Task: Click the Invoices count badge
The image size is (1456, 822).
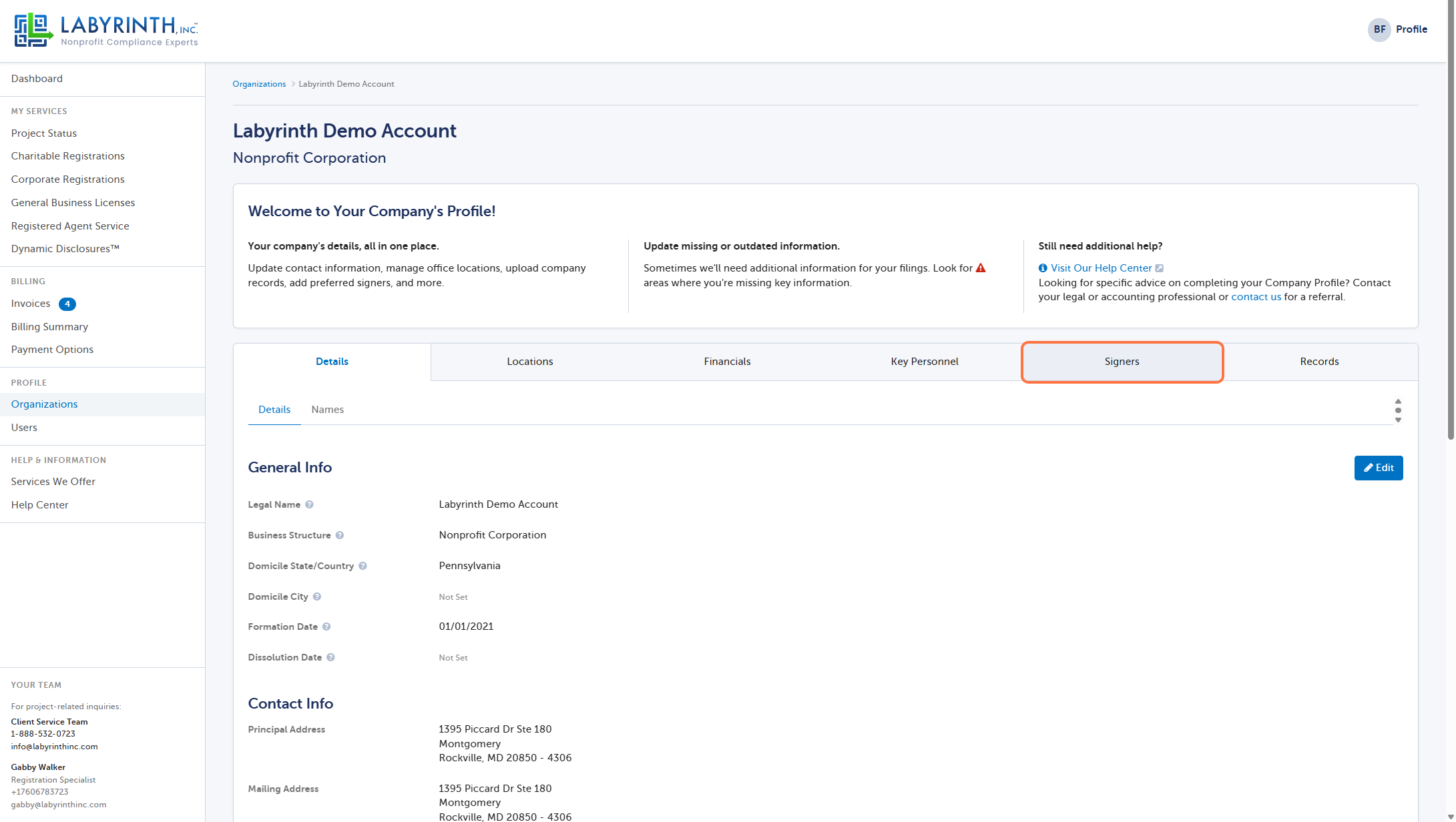Action: click(67, 304)
